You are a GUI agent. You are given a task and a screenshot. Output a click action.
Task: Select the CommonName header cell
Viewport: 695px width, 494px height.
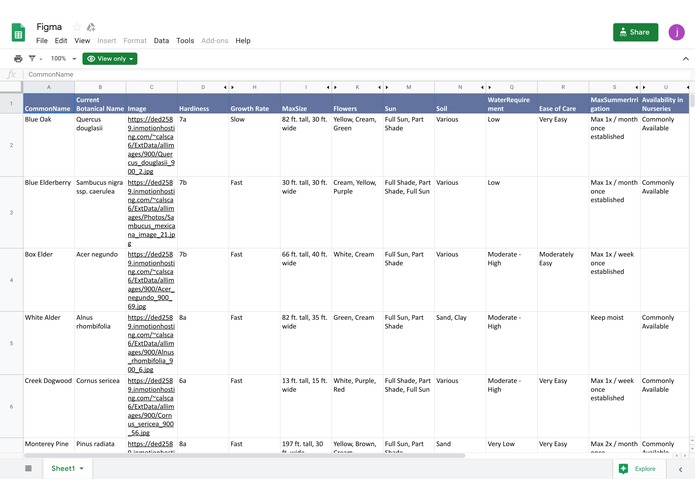click(49, 104)
